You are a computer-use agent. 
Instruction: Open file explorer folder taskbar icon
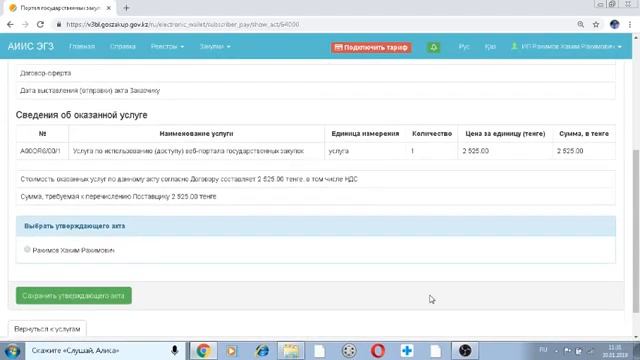click(291, 351)
